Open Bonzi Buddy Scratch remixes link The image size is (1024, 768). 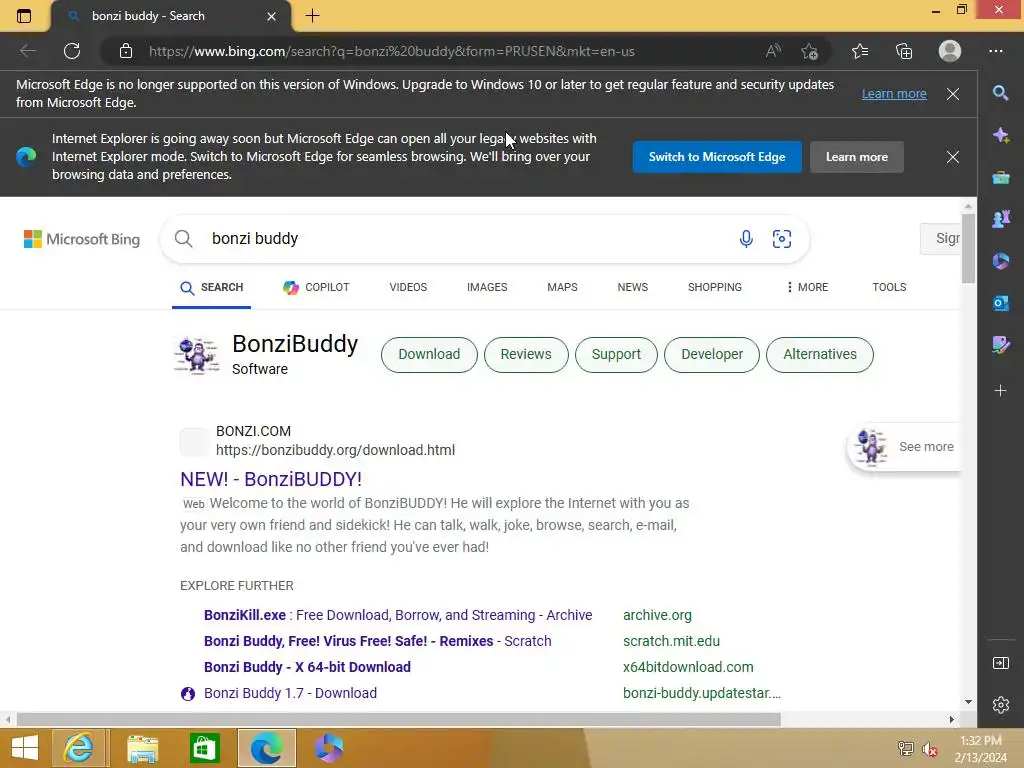(x=377, y=641)
